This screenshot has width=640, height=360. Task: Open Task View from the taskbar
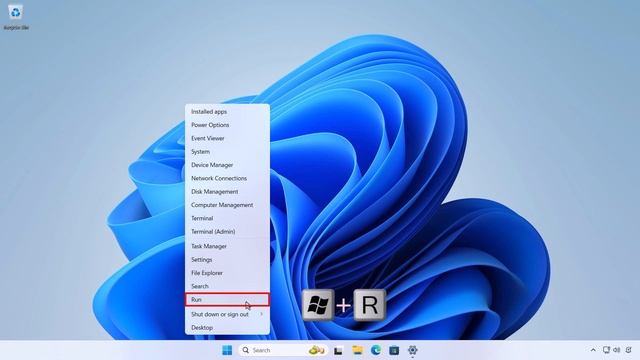point(338,351)
